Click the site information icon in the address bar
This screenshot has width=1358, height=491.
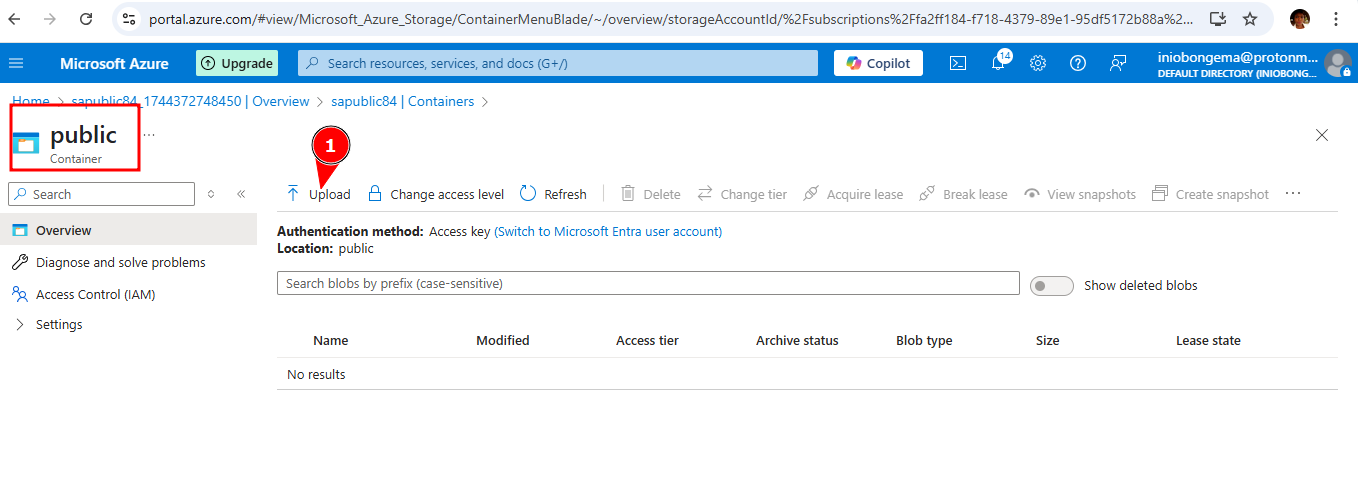point(129,19)
